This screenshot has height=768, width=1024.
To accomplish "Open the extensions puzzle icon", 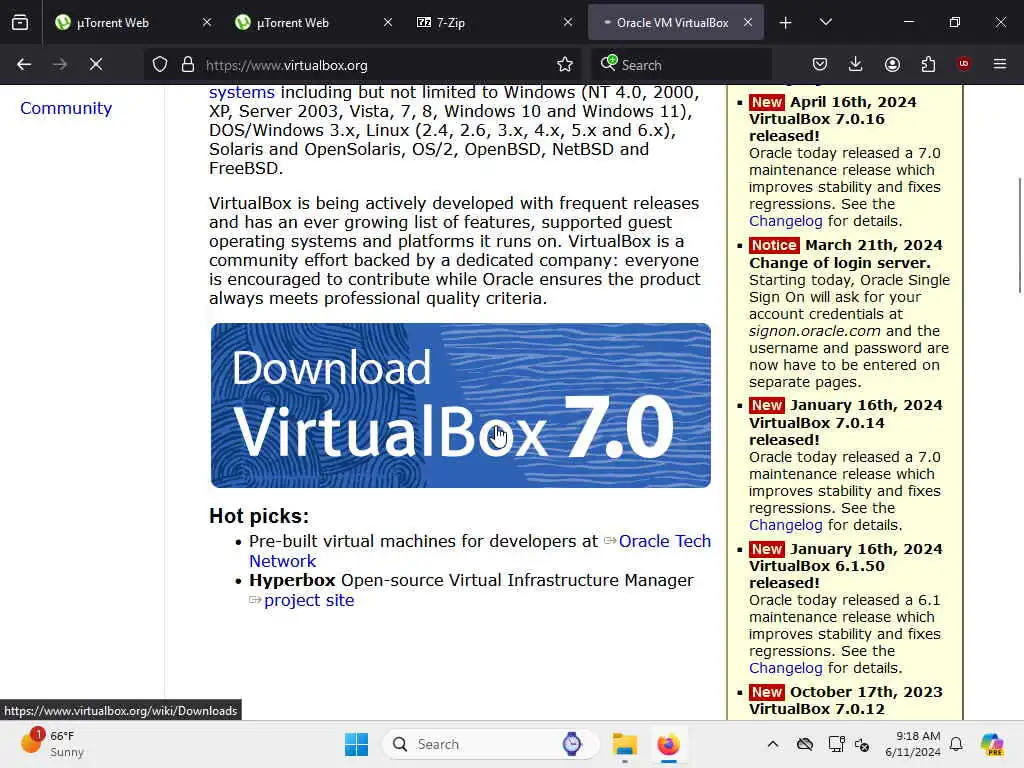I will coord(928,64).
